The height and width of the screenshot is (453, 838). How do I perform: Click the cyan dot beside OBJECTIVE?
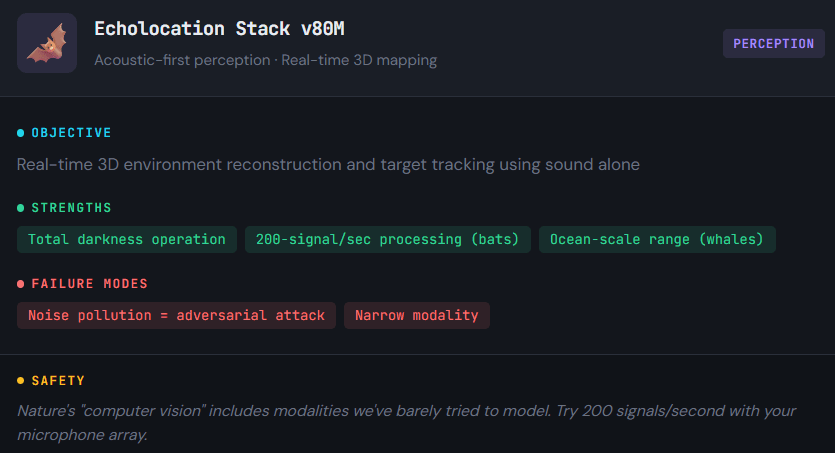pos(21,133)
